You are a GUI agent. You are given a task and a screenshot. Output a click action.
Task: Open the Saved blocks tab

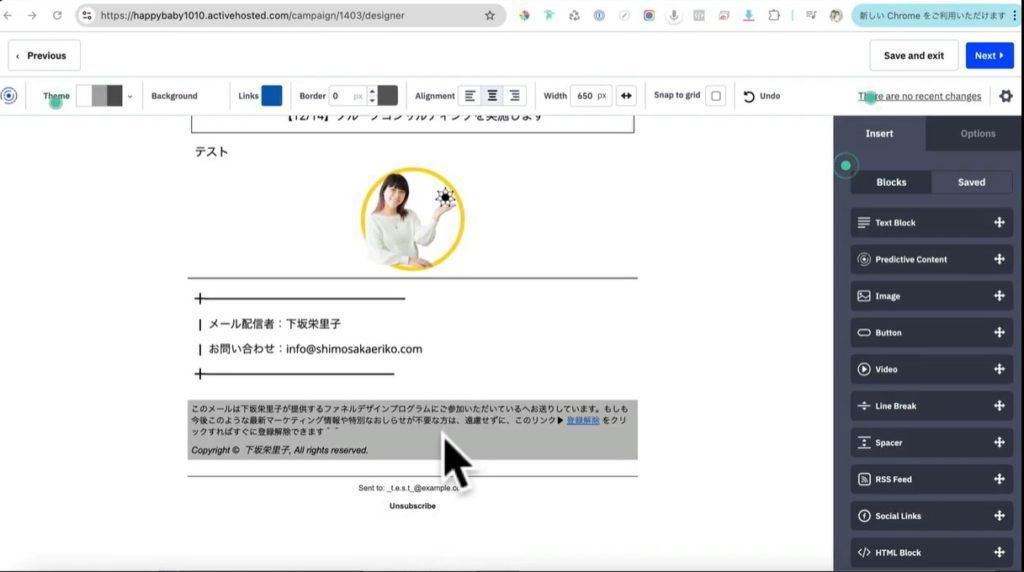click(971, 182)
